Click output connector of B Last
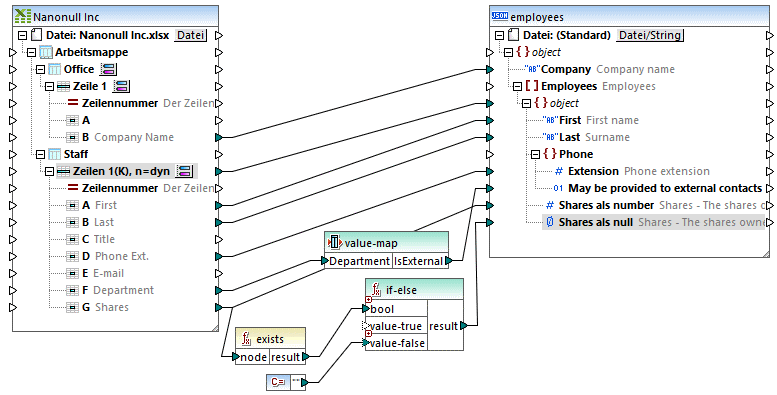The image size is (777, 395). (219, 222)
